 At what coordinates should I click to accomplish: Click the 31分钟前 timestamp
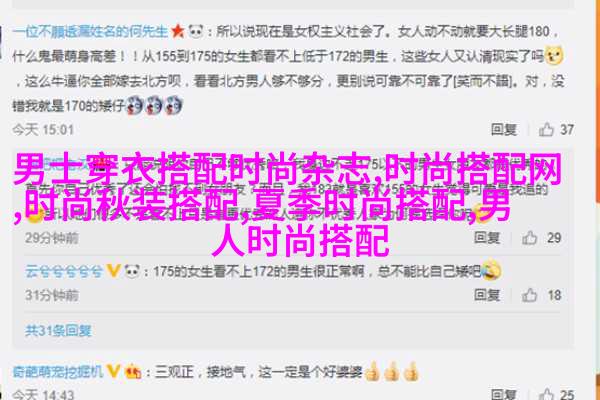[x=52, y=295]
